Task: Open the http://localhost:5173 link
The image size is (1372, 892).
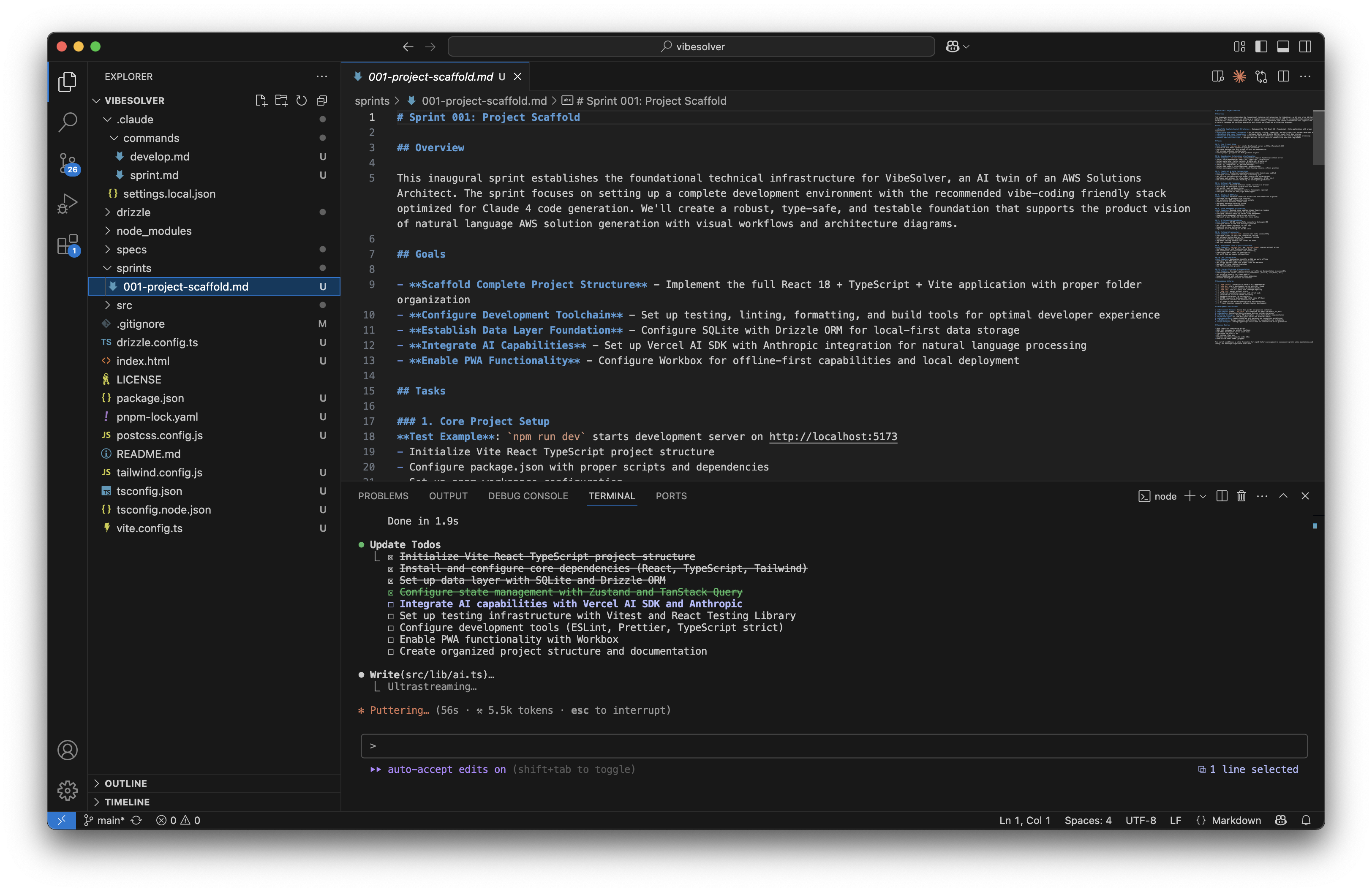Action: pos(833,436)
